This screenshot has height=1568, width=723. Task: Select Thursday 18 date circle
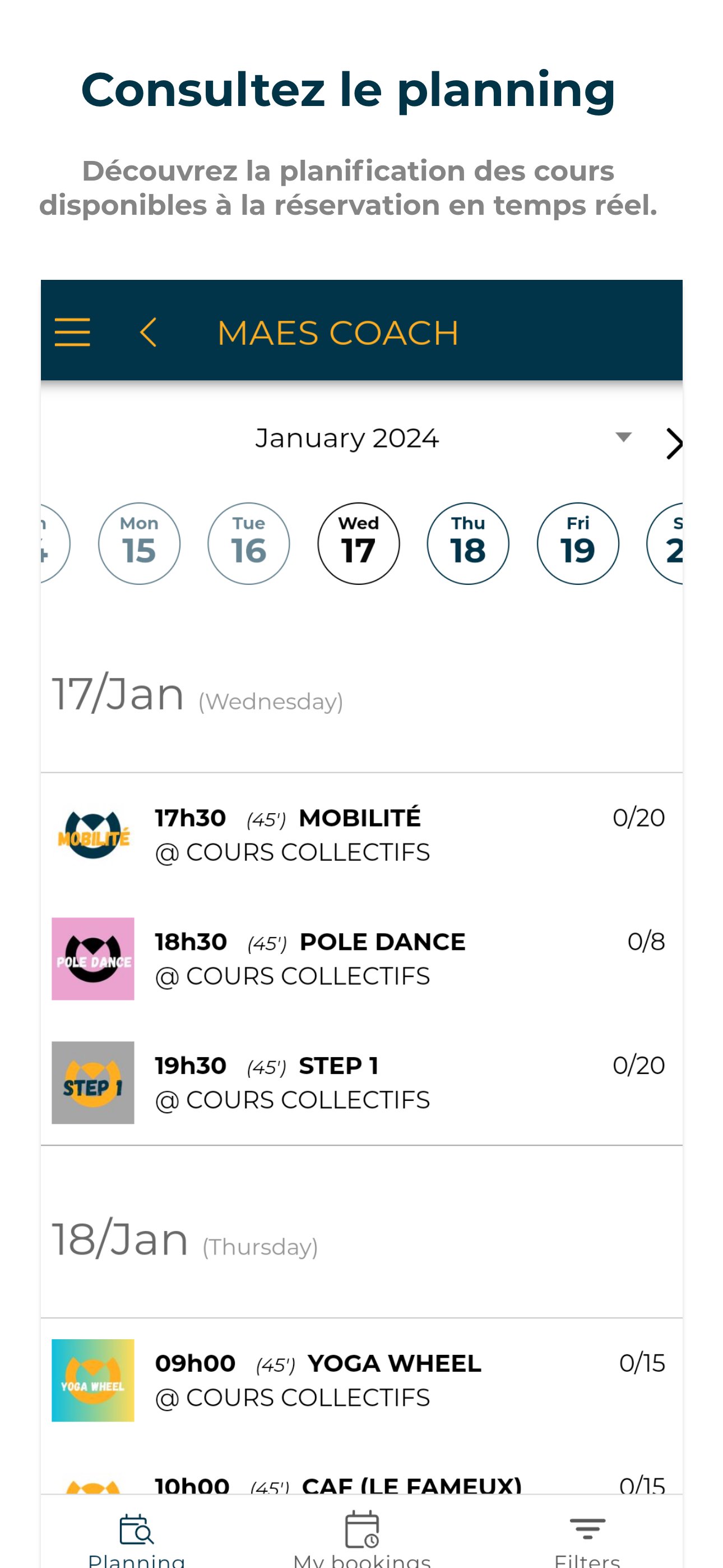[x=468, y=543]
